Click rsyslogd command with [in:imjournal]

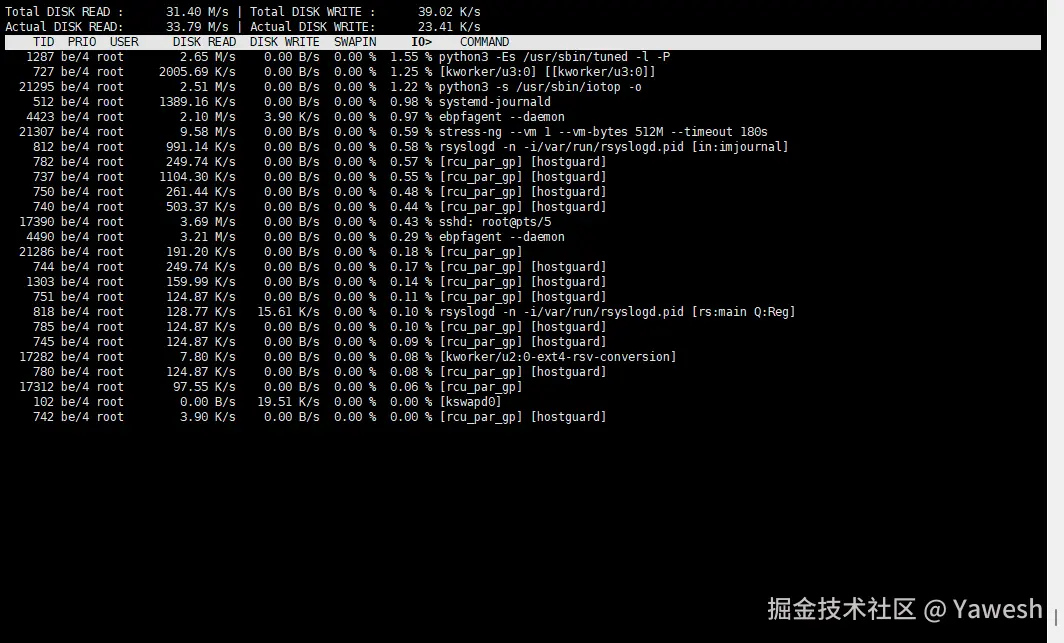tap(613, 147)
